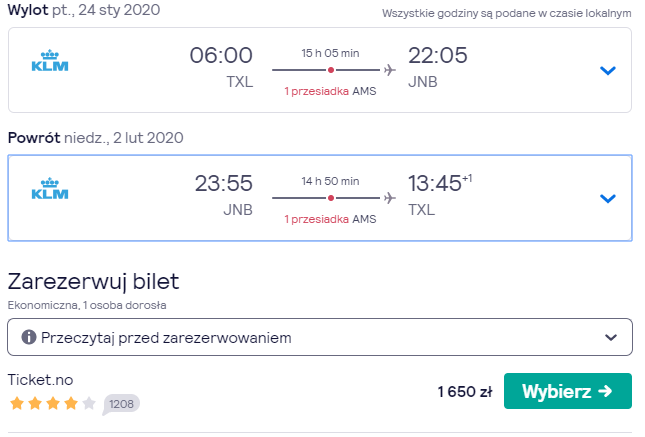Select the outbound flight card departing 06:00
645x437 pixels.
point(320,70)
